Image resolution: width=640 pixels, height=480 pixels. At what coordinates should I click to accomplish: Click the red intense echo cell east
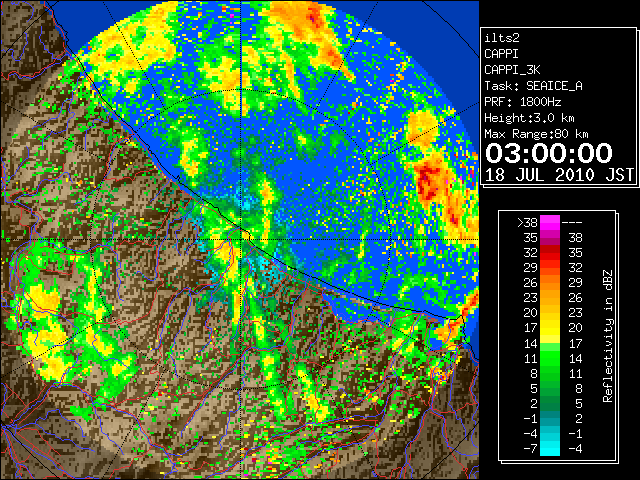click(x=428, y=182)
